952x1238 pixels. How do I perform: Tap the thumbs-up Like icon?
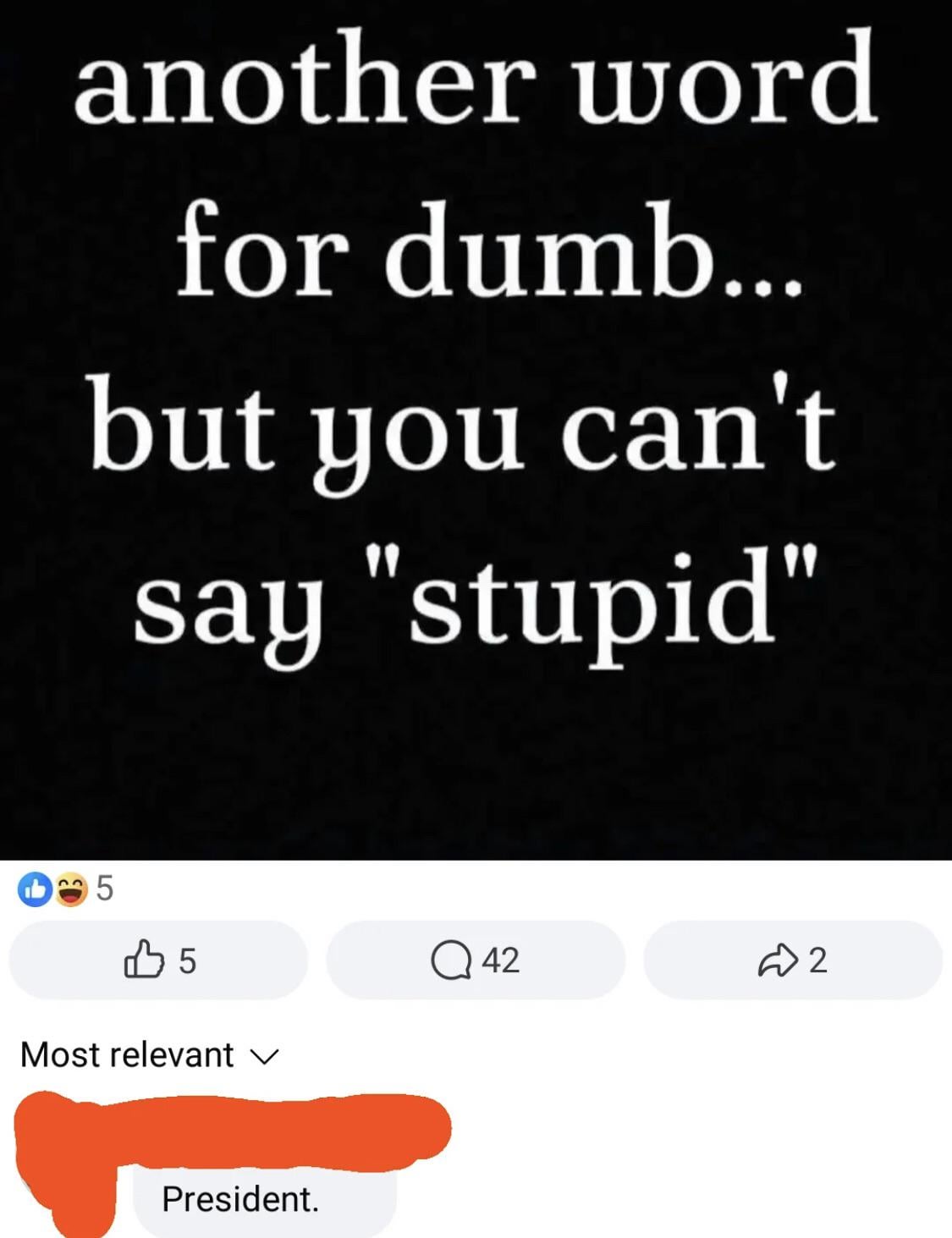click(144, 960)
